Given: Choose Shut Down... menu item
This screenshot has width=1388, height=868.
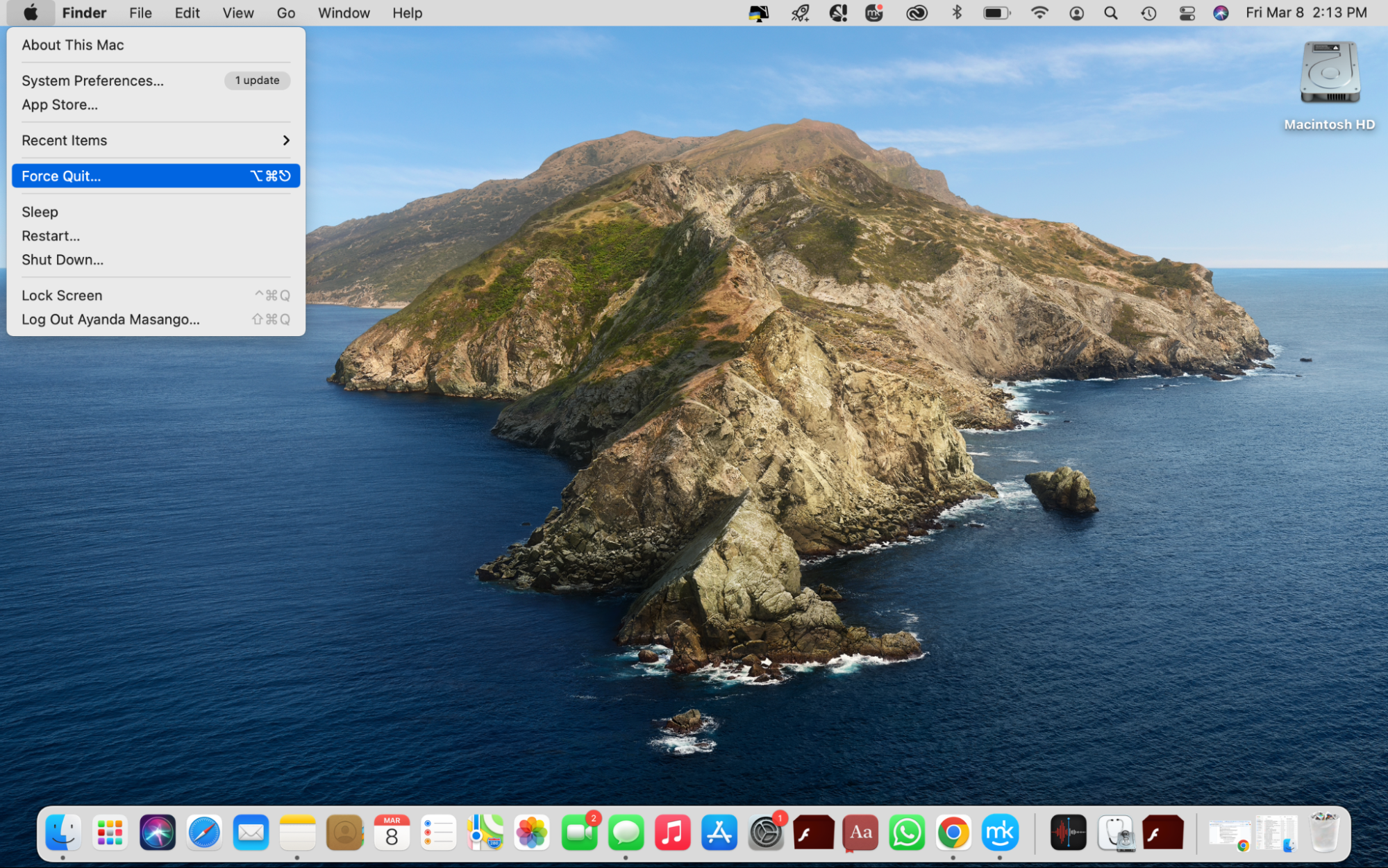Looking at the screenshot, I should (x=156, y=260).
